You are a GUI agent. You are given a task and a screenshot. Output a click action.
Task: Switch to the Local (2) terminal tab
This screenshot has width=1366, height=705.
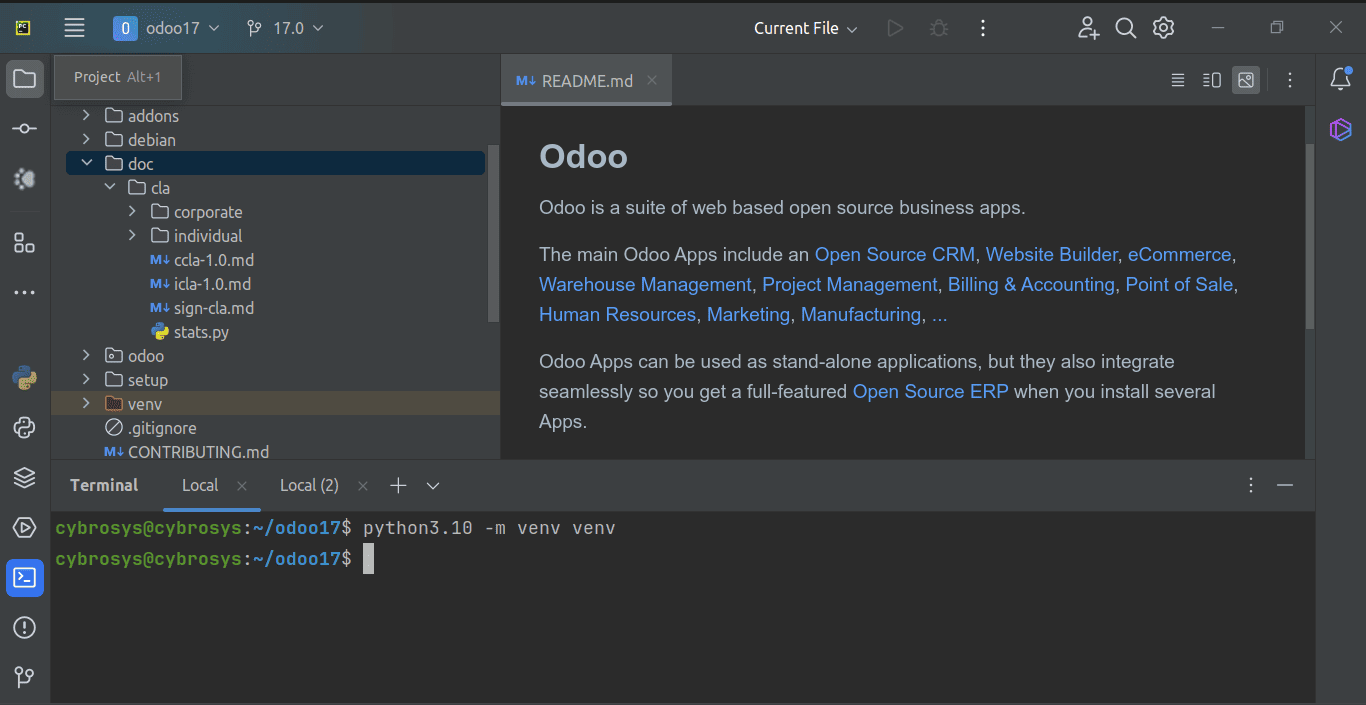pyautogui.click(x=309, y=485)
